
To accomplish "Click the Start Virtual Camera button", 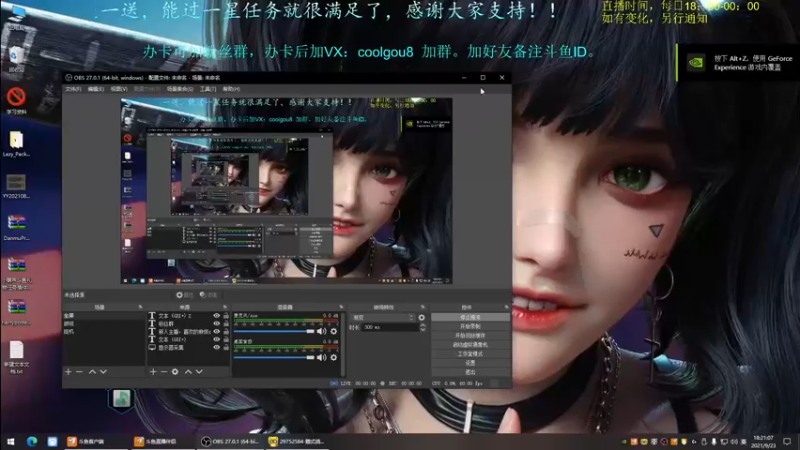I will (470, 345).
